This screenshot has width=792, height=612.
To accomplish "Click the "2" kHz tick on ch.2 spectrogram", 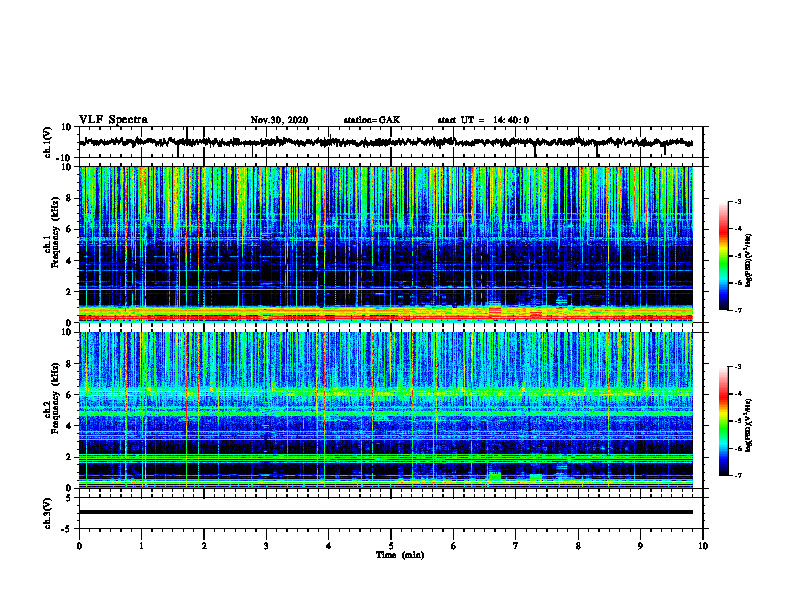I will click(x=69, y=457).
